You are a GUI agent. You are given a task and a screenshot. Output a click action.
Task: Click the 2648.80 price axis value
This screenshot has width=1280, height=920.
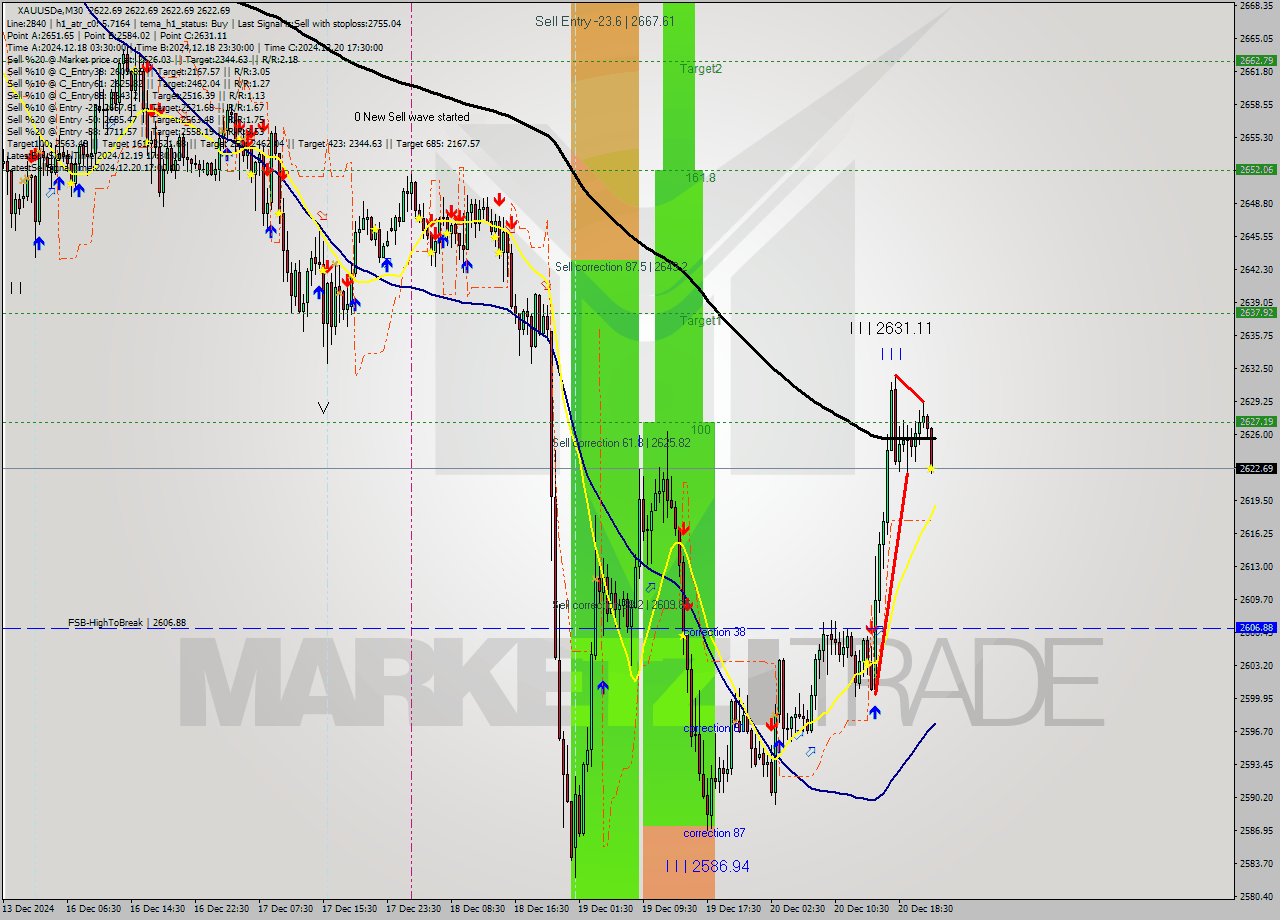pos(1256,203)
